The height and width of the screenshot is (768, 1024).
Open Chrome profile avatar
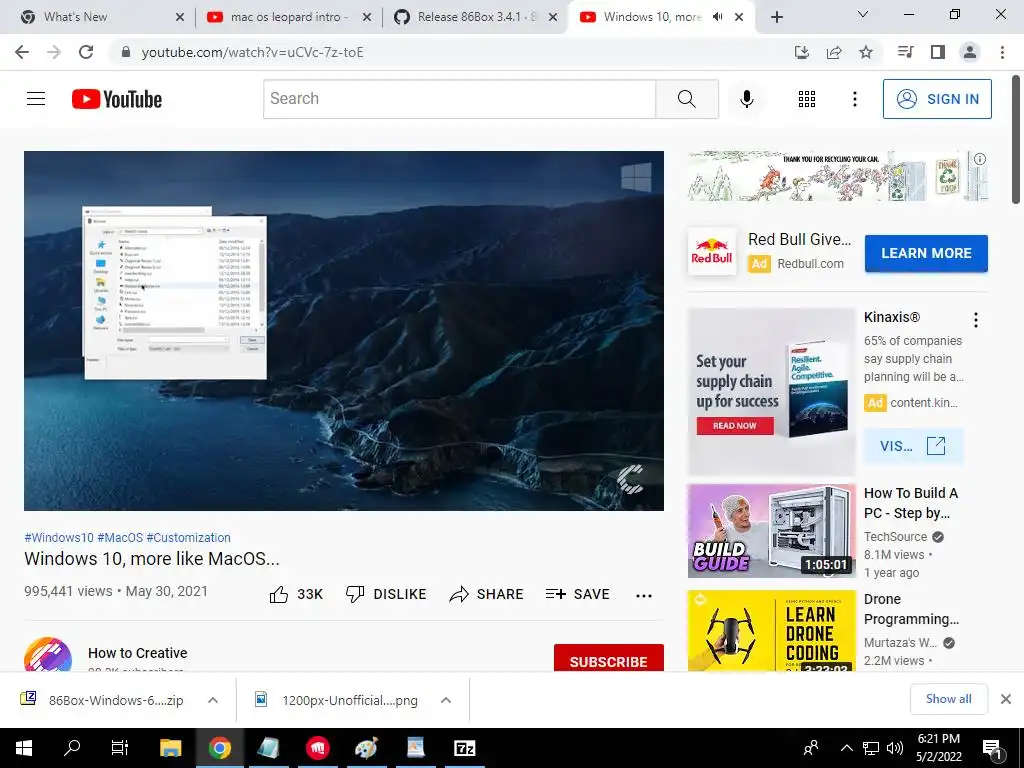point(970,52)
